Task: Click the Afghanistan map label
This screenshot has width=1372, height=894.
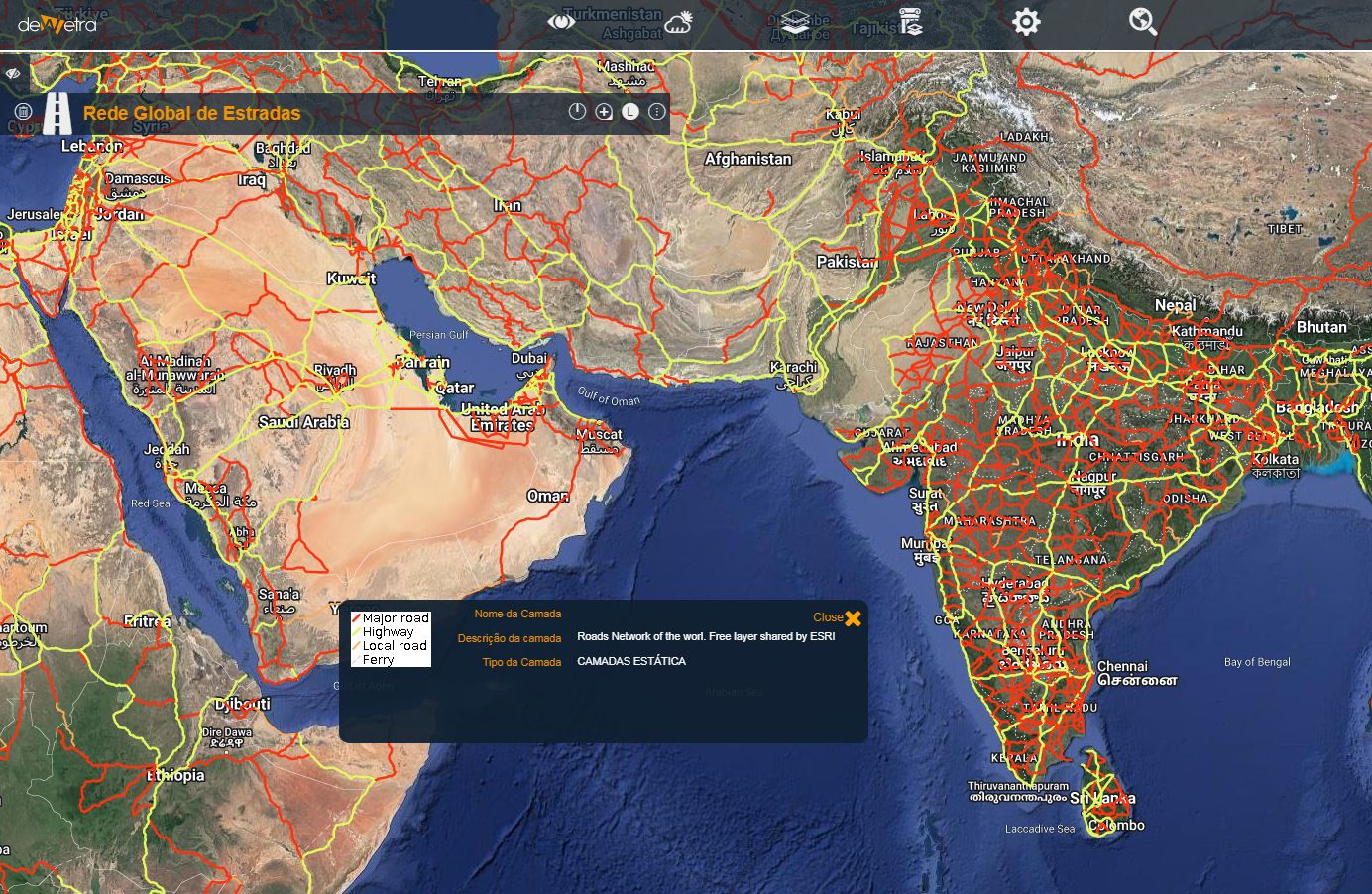Action: (x=747, y=159)
